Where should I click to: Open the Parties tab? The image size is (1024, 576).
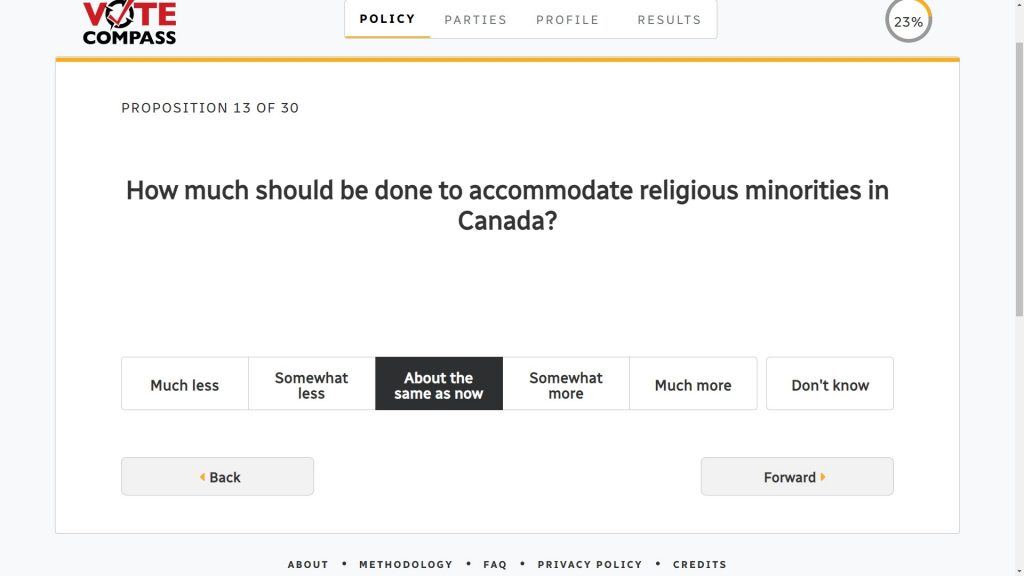pos(476,19)
